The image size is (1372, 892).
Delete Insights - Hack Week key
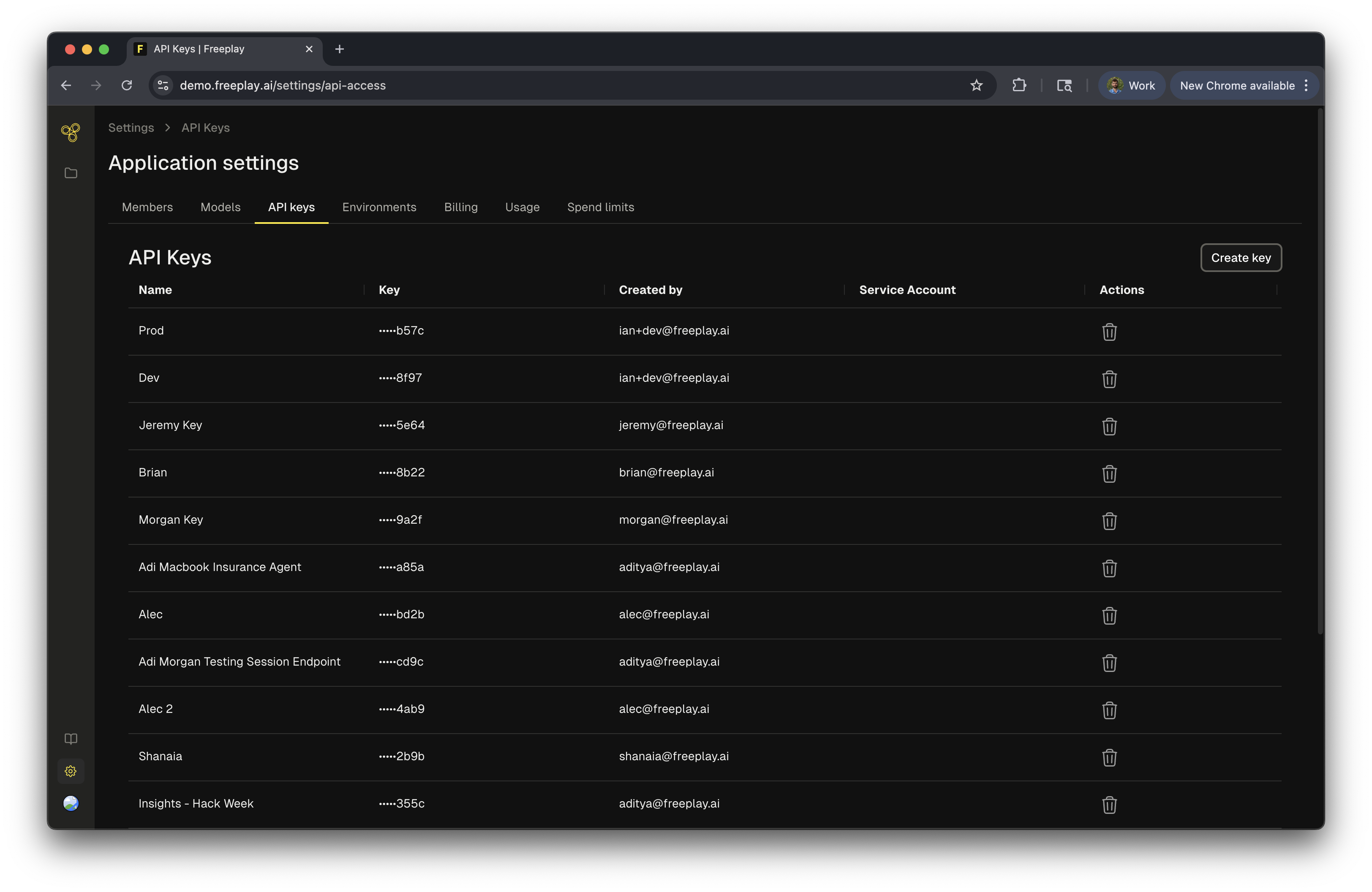1109,805
